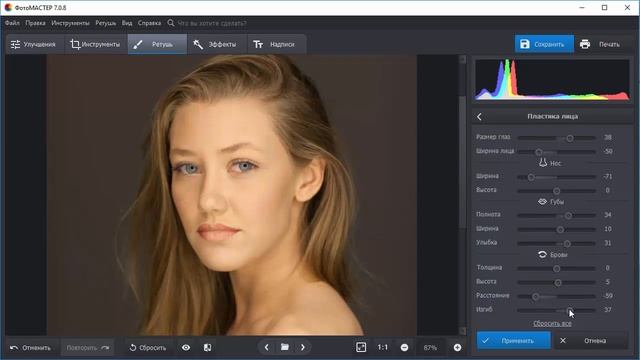Click the Улыбка slider handle
Image resolution: width=640 pixels, height=360 pixels.
coord(567,243)
